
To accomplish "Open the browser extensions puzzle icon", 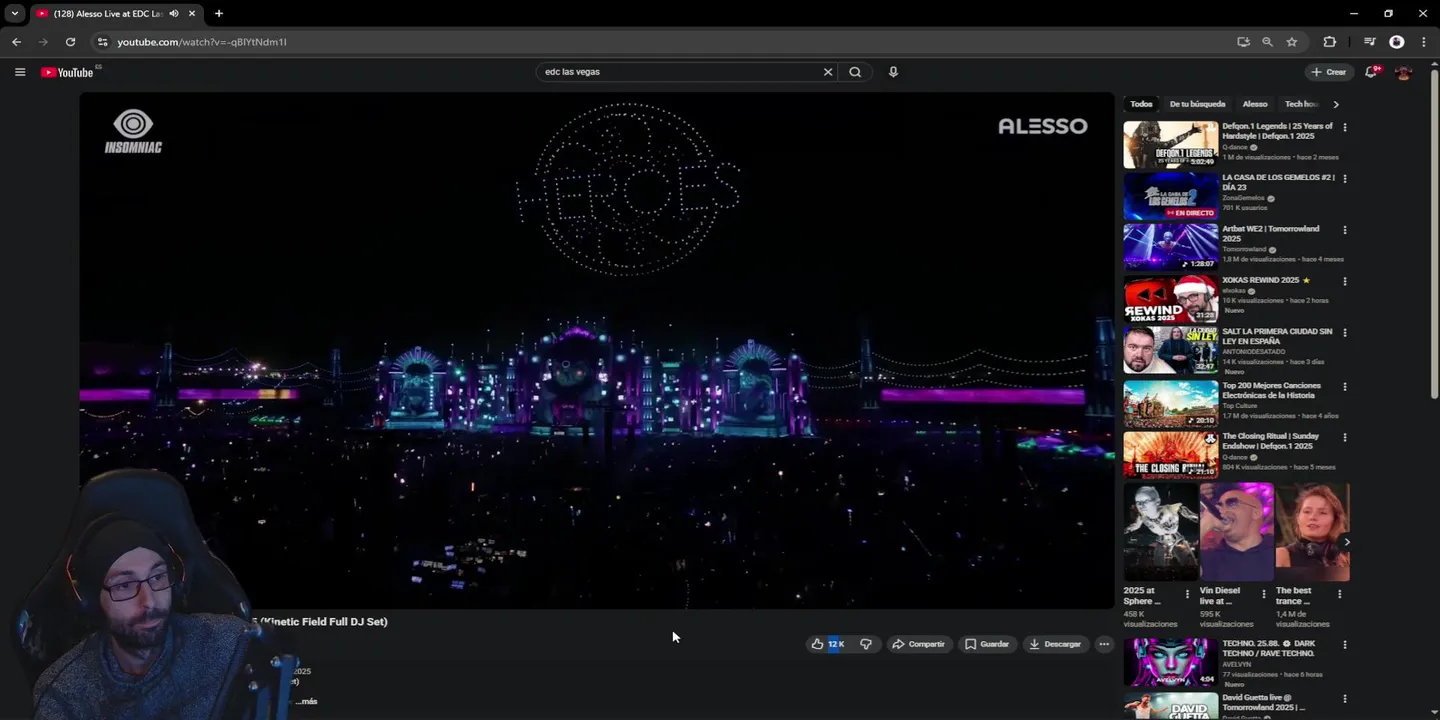I will click(1329, 42).
